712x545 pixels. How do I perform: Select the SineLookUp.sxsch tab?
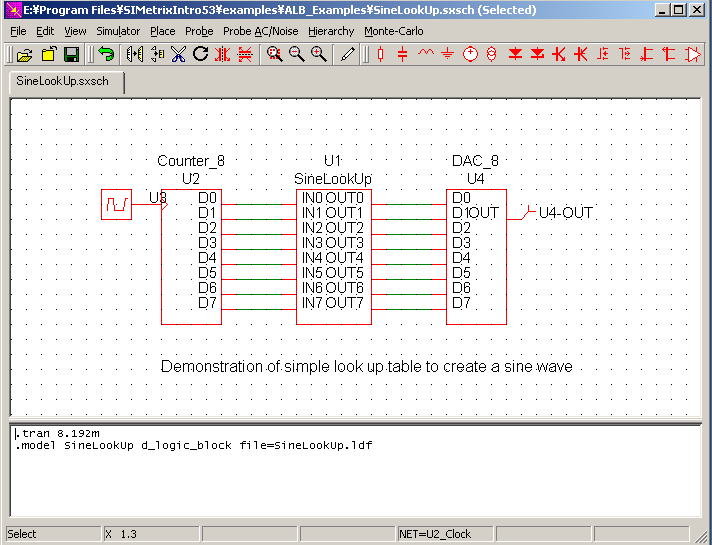66,82
